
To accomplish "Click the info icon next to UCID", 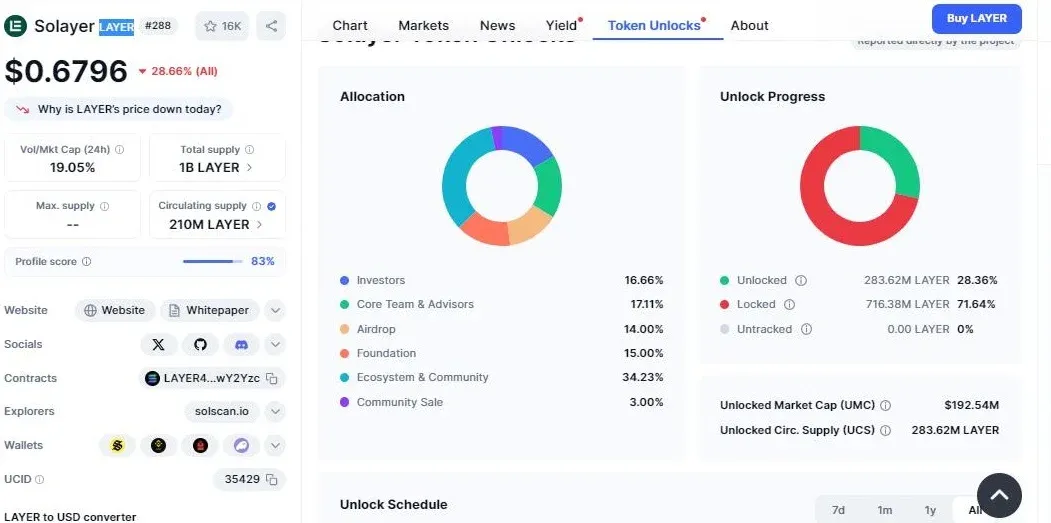I will coord(40,479).
